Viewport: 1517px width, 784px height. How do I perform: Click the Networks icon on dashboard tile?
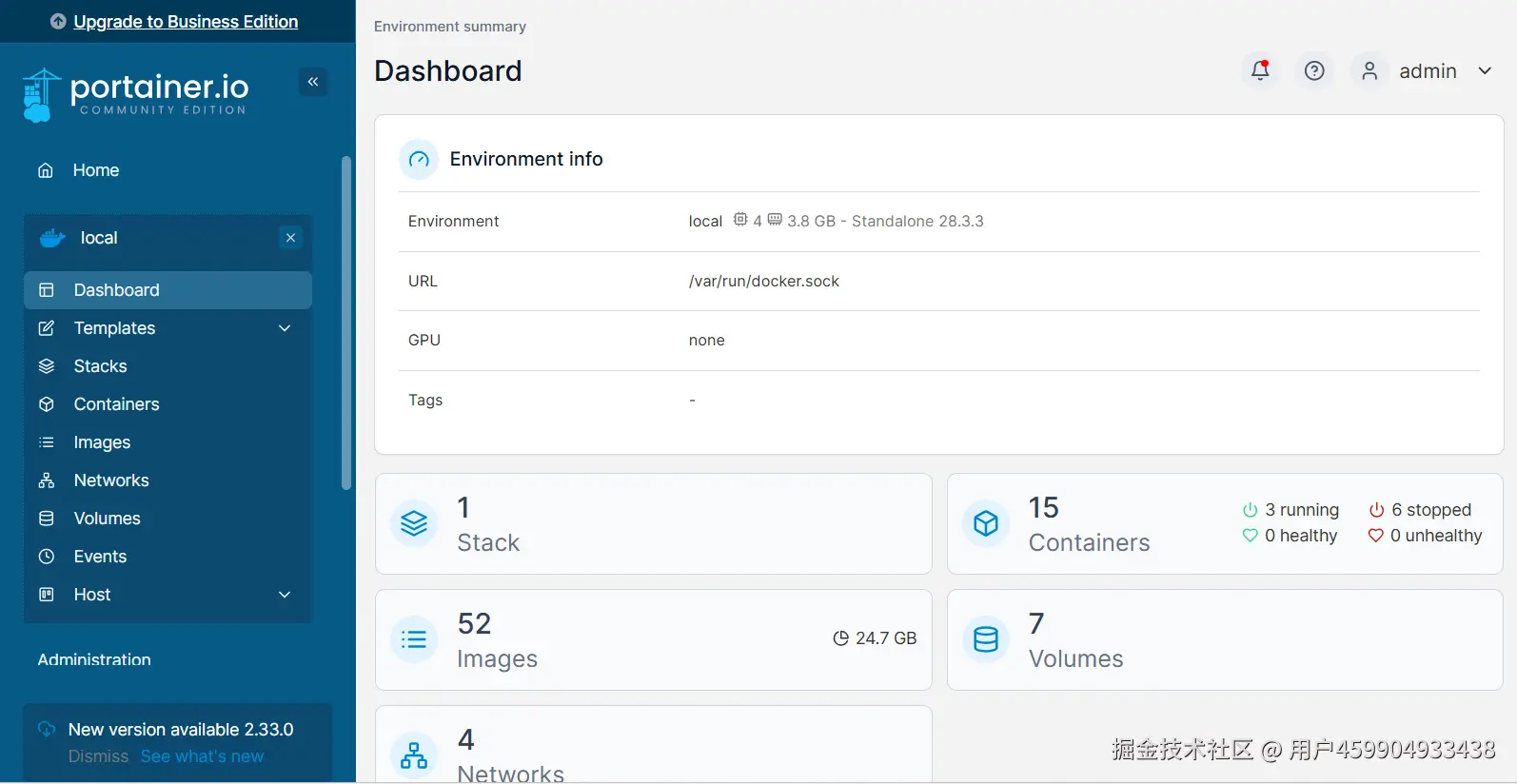point(414,755)
